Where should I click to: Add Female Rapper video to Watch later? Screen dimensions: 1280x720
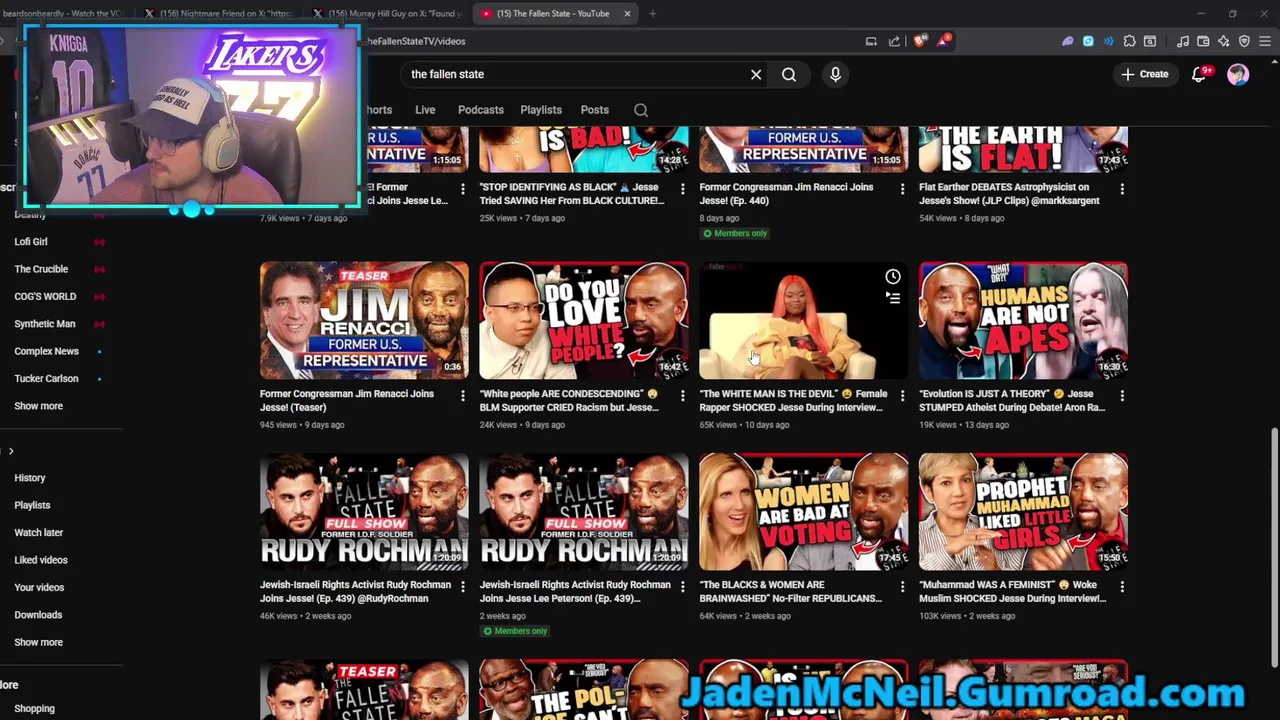[892, 277]
